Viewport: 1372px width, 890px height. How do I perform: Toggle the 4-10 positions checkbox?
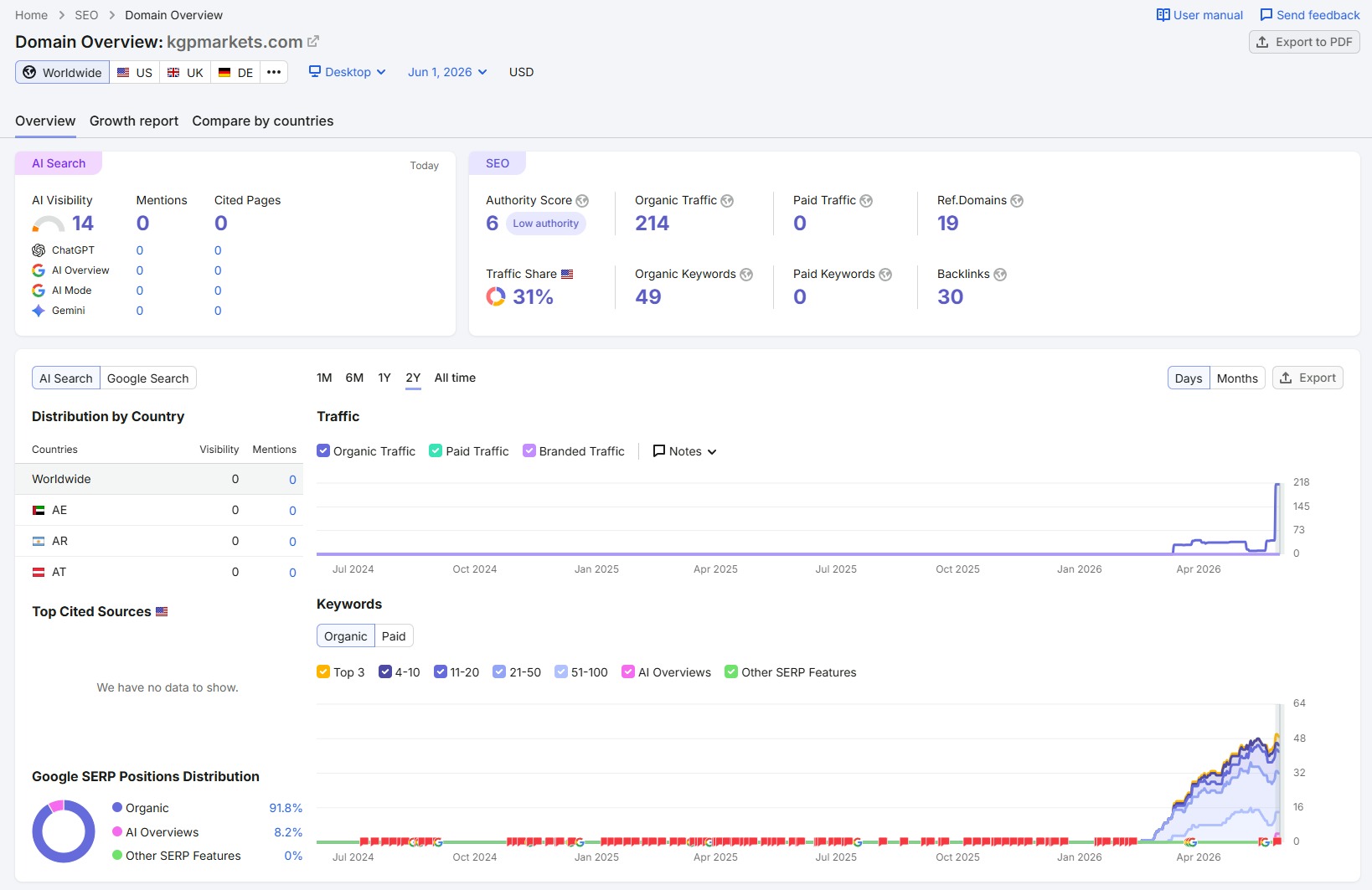(385, 671)
